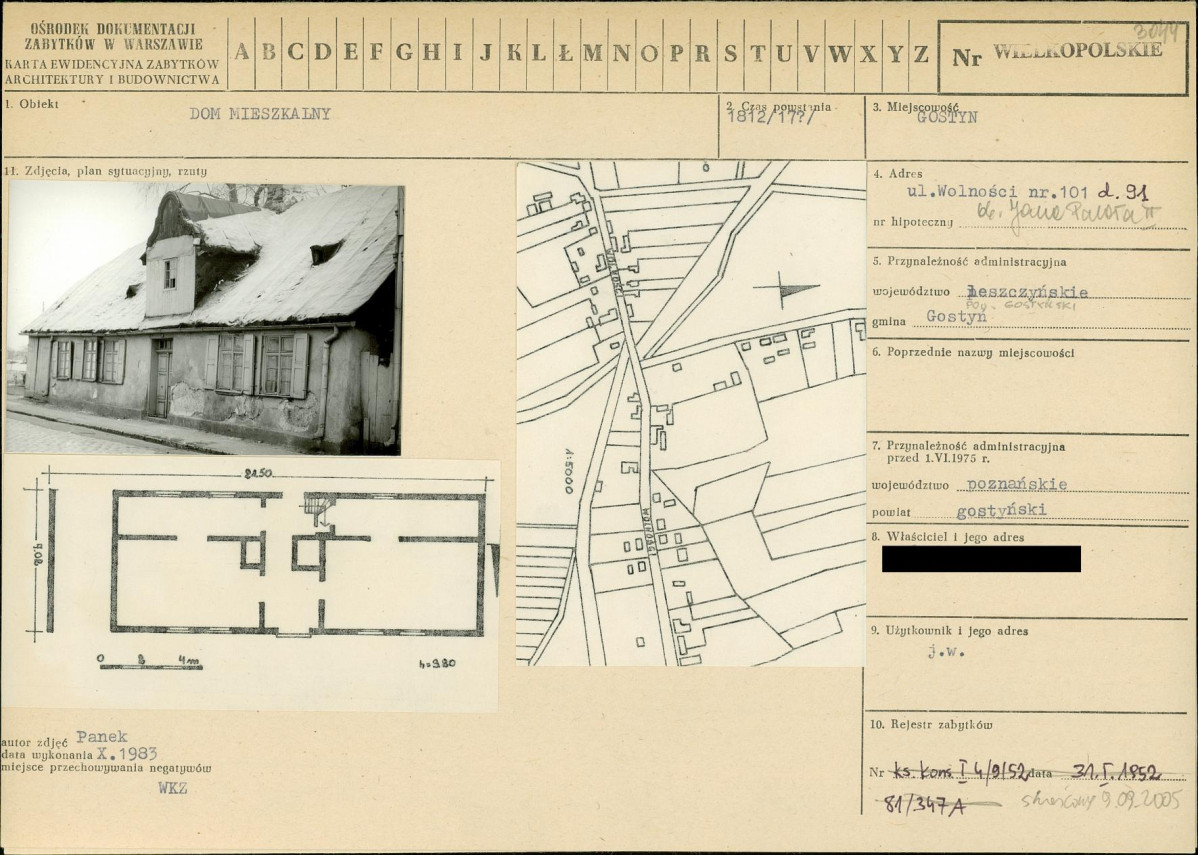
Task: Click the Nr WIELKOPOLSKIE stamp box
Action: click(1062, 56)
